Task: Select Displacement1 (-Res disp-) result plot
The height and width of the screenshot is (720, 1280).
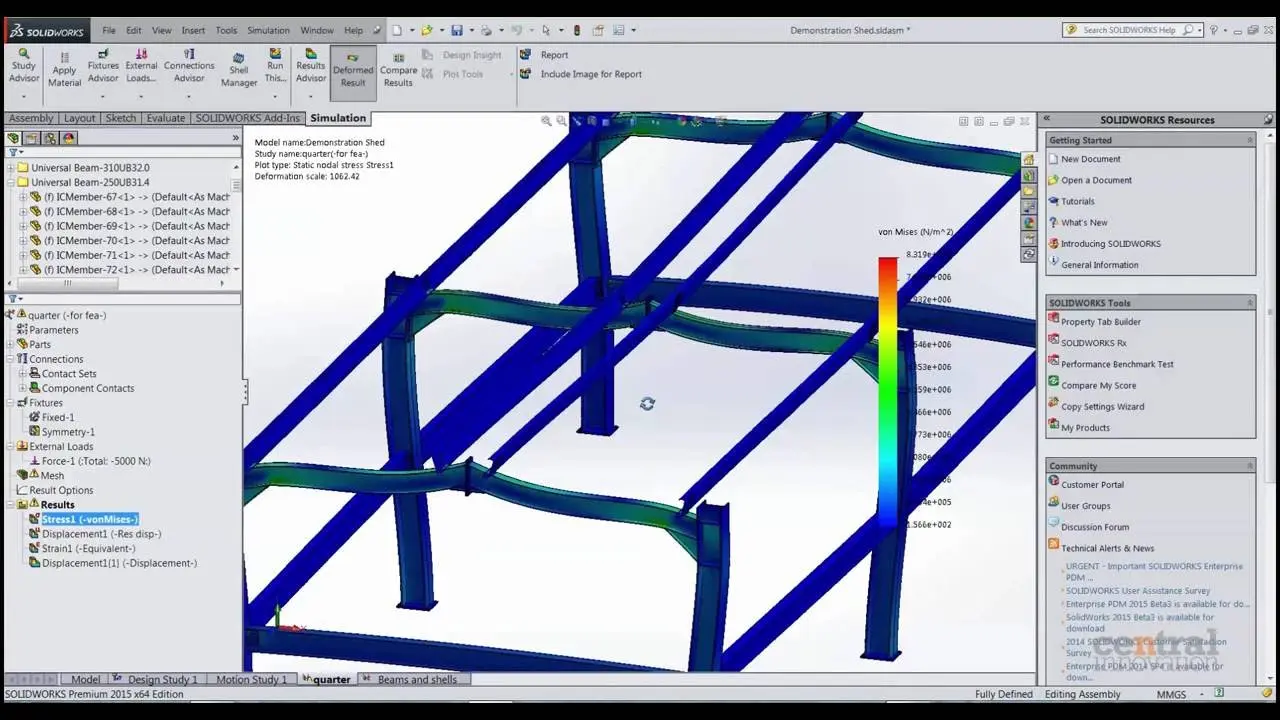Action: pyautogui.click(x=101, y=534)
